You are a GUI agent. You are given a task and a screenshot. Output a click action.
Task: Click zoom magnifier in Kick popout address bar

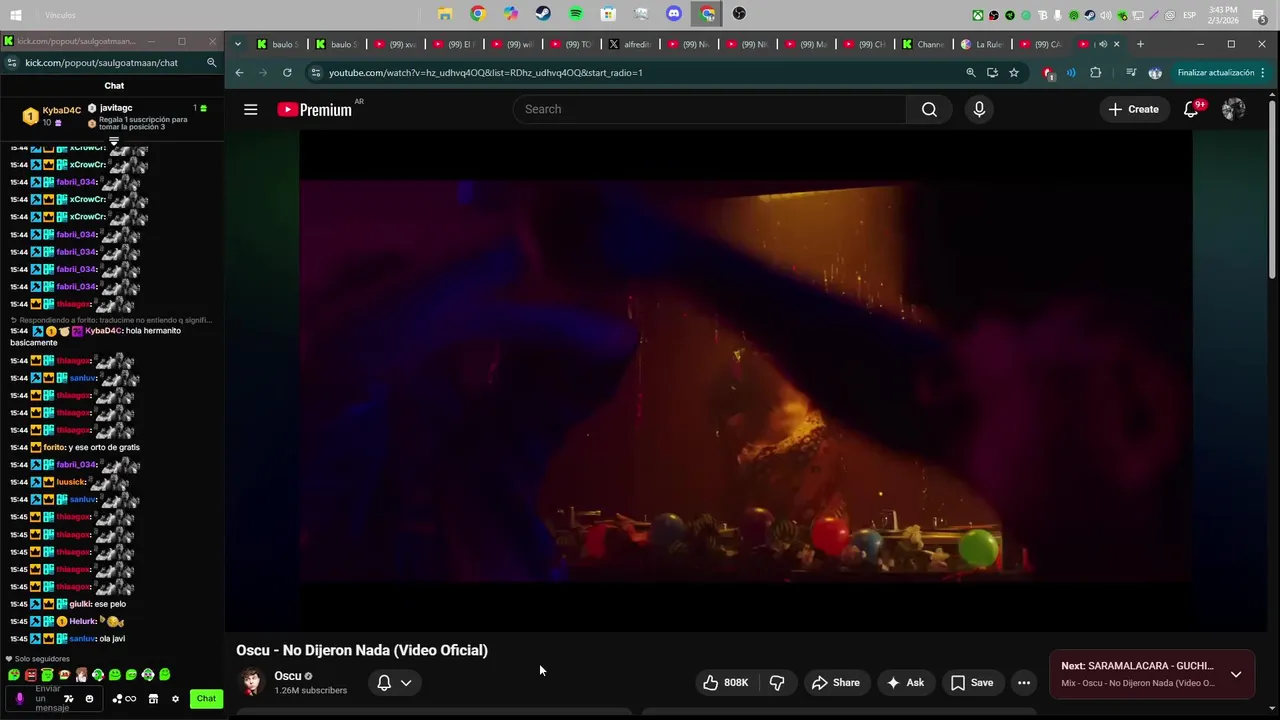(x=211, y=62)
